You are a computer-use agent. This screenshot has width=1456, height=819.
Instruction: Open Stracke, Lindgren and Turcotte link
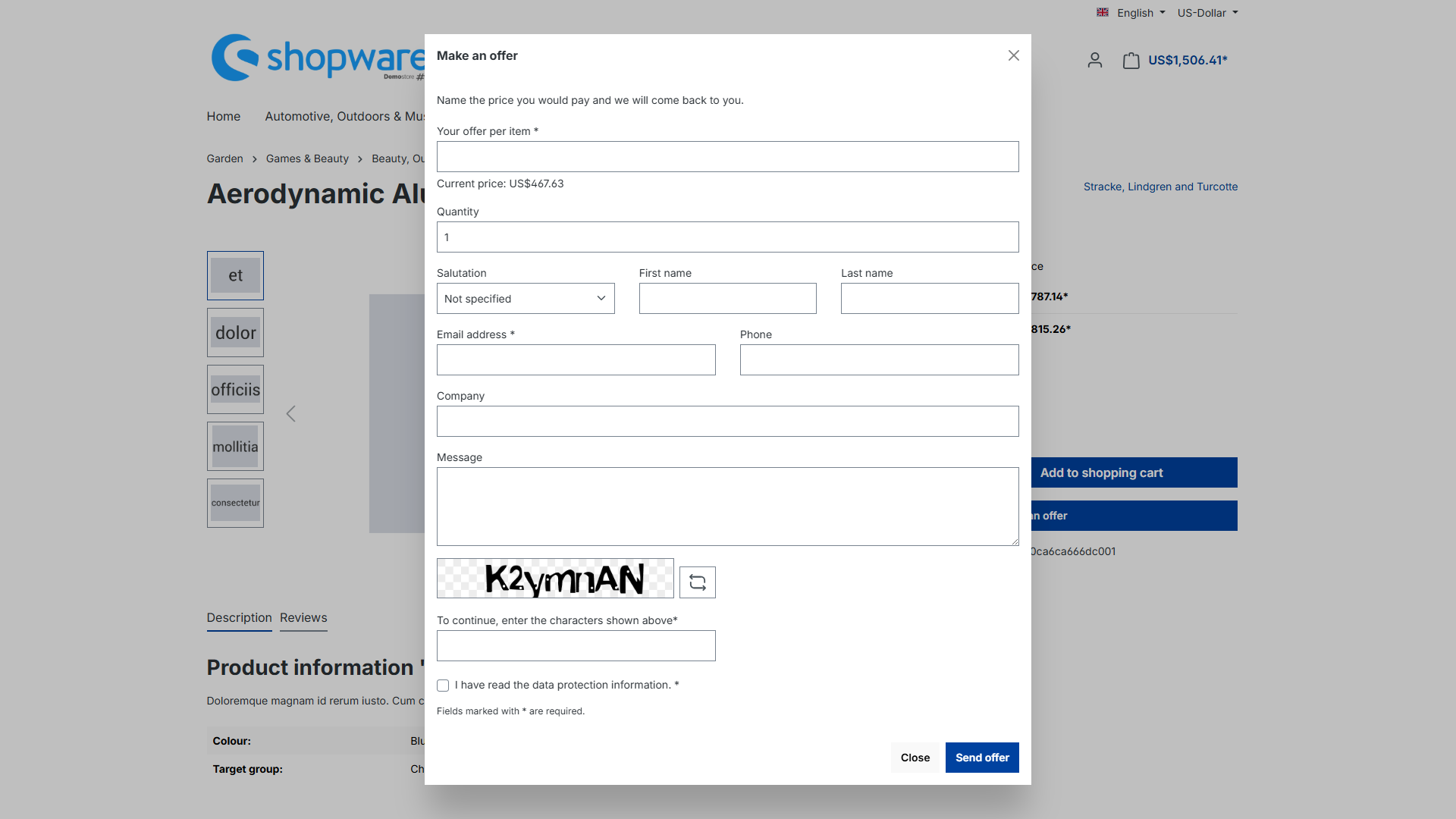[x=1160, y=187]
